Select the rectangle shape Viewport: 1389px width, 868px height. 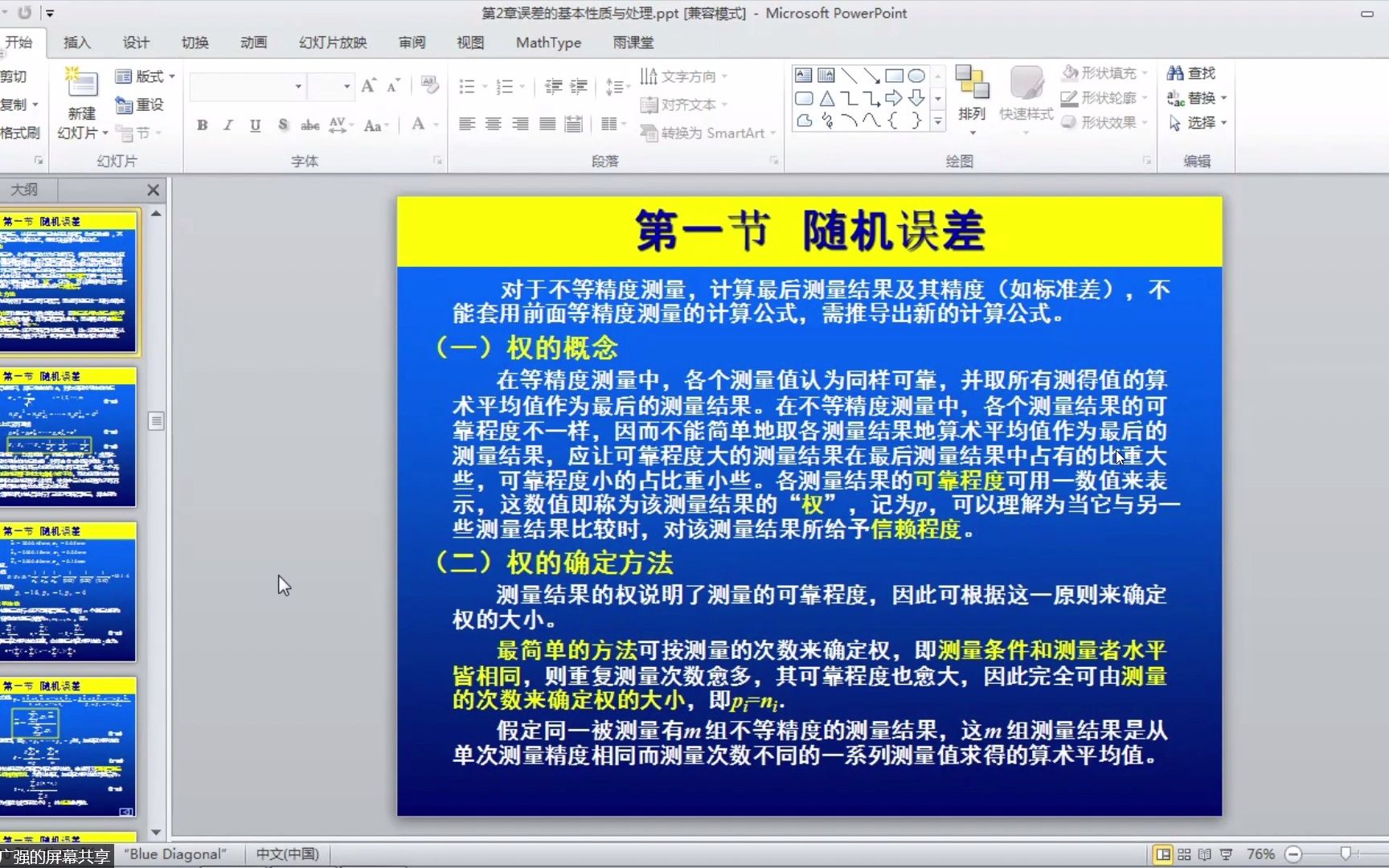coord(894,76)
